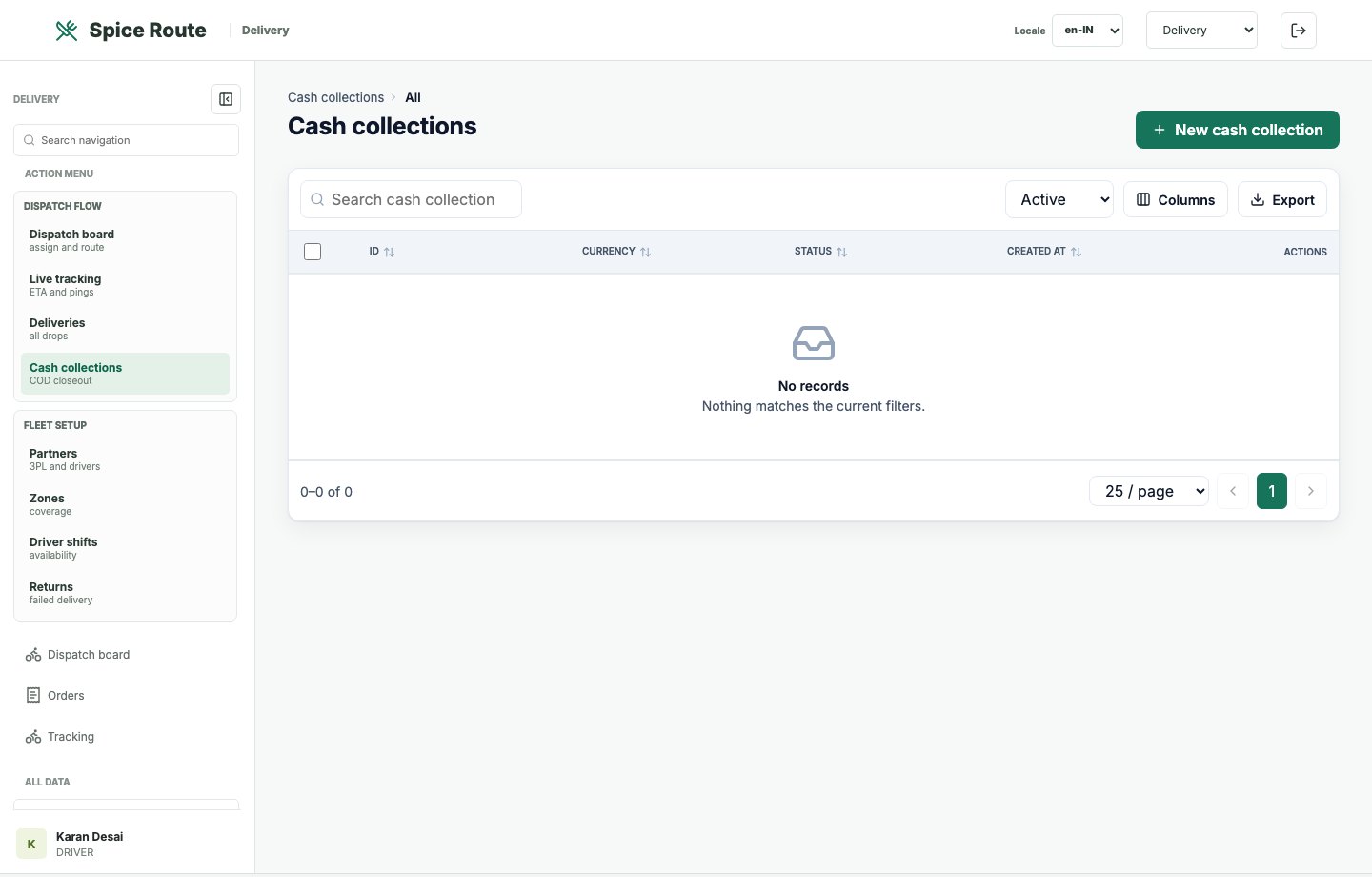The width and height of the screenshot is (1372, 877).
Task: Click the Export button
Action: pyautogui.click(x=1282, y=199)
